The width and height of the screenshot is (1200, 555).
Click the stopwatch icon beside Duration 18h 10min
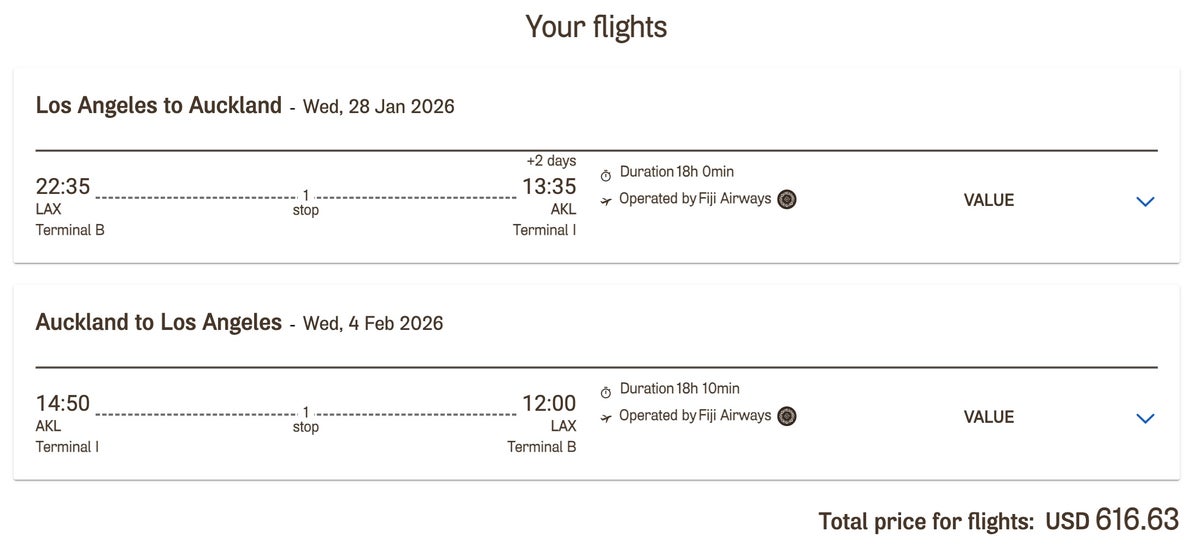(x=606, y=392)
